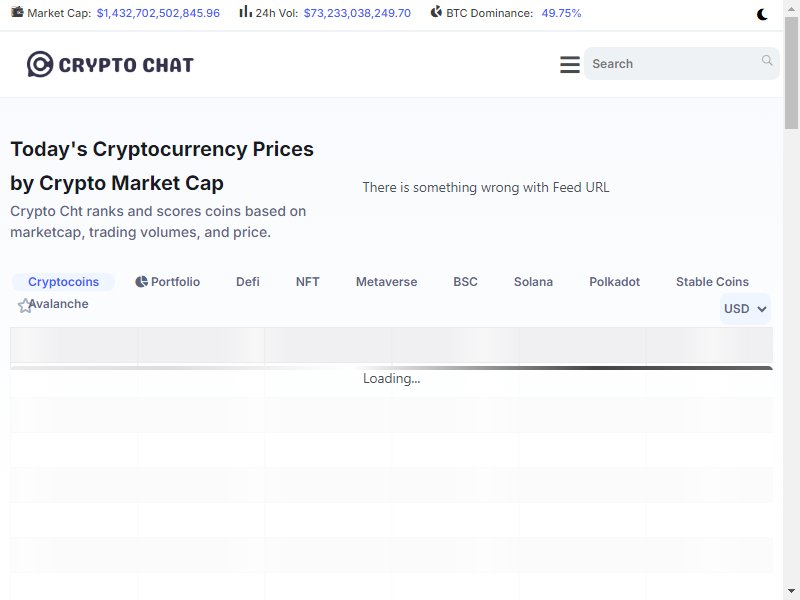Toggle dark mode with the moon icon
Image resolution: width=800 pixels, height=600 pixels.
click(763, 14)
